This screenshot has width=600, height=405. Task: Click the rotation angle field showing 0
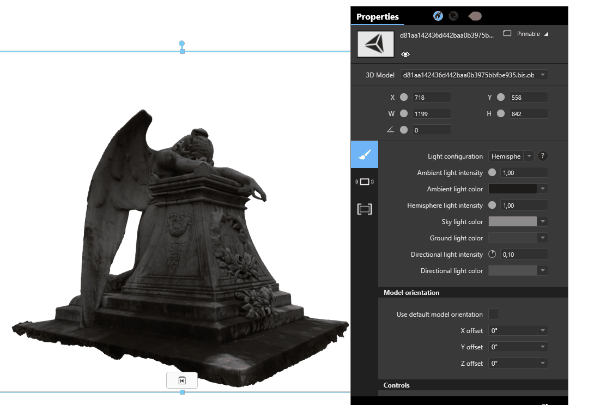[431, 130]
